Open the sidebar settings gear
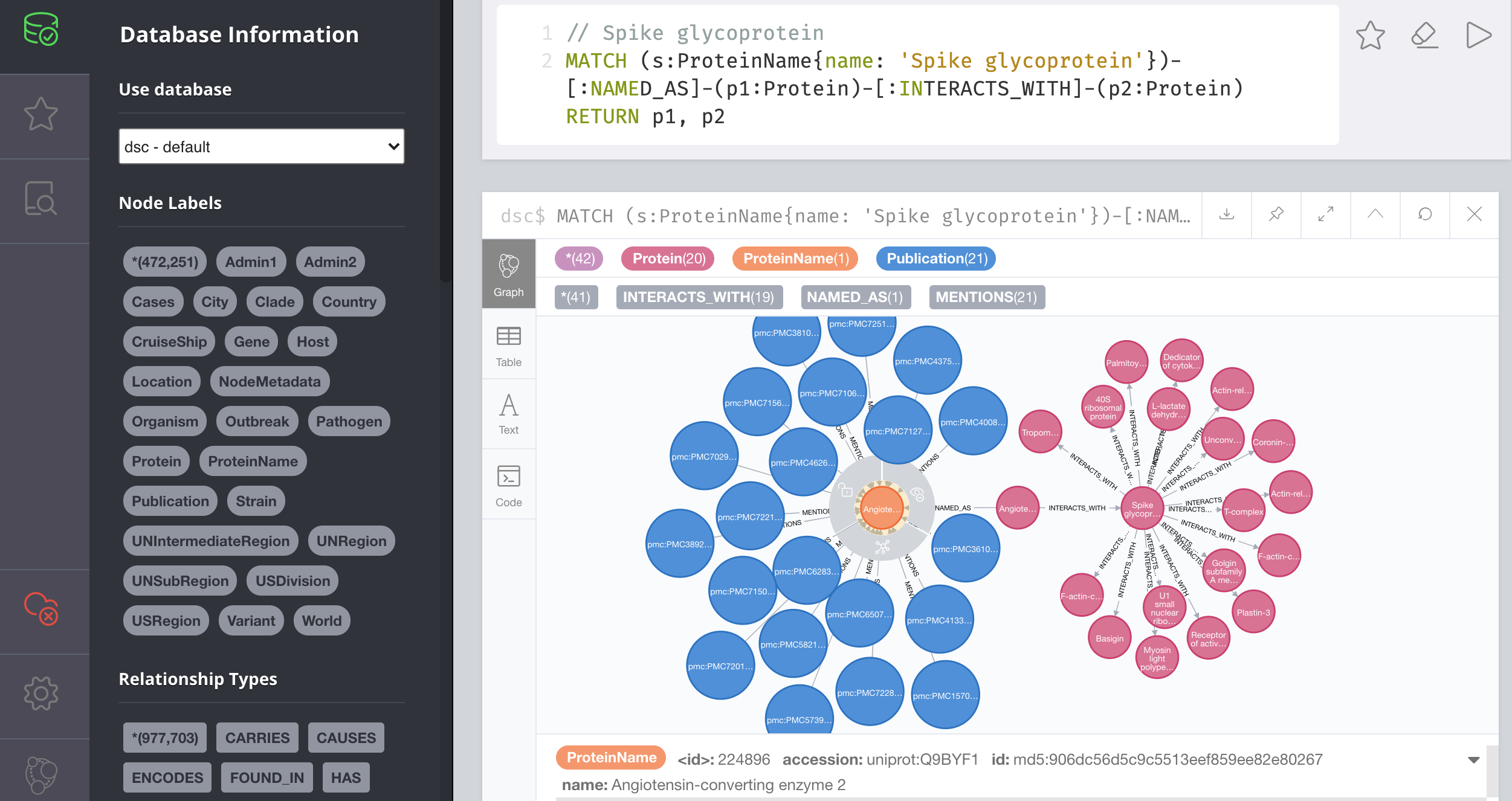The image size is (1512, 801). pyautogui.click(x=41, y=693)
